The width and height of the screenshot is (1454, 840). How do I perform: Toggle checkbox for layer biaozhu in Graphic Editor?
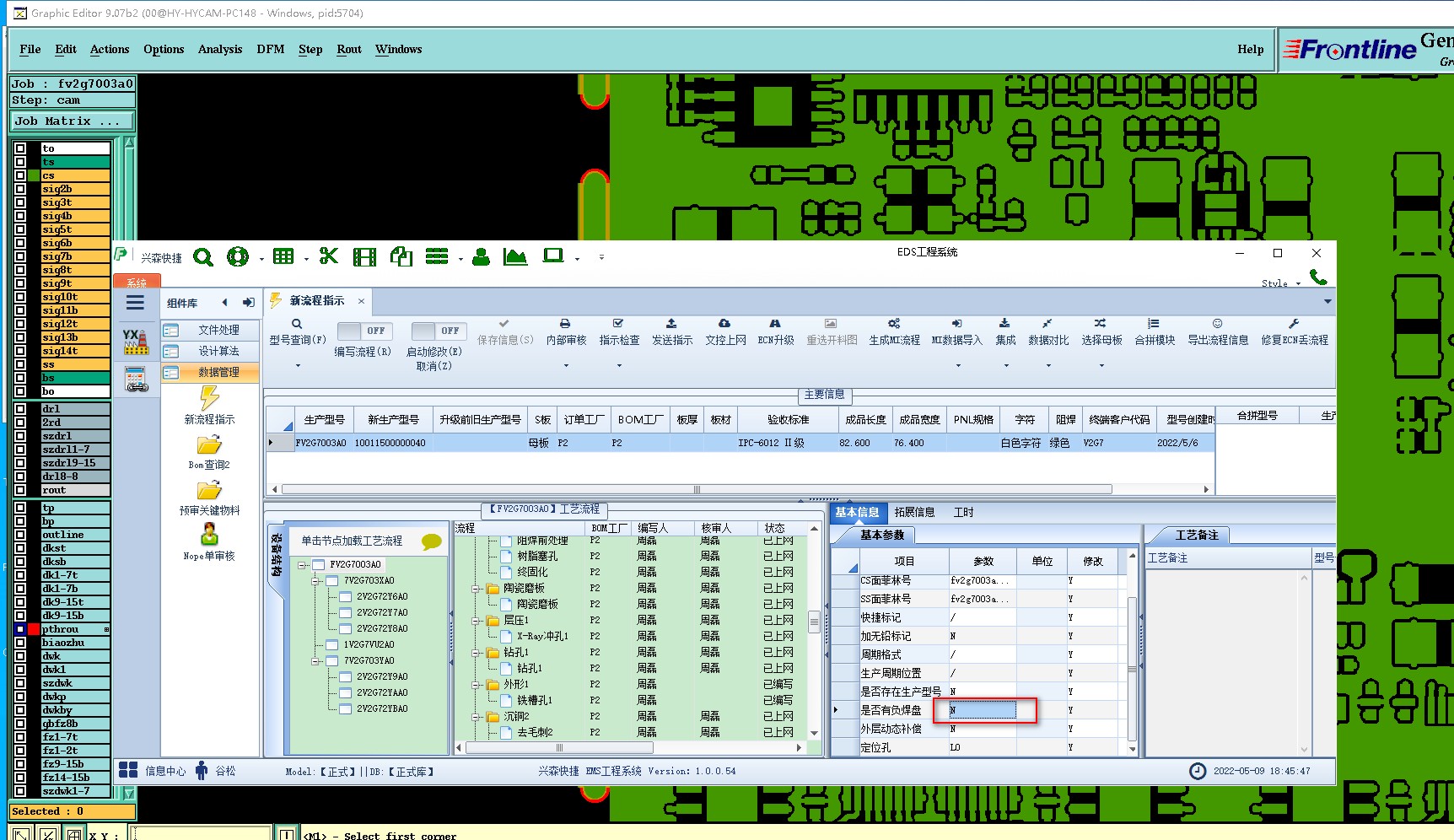[20, 643]
